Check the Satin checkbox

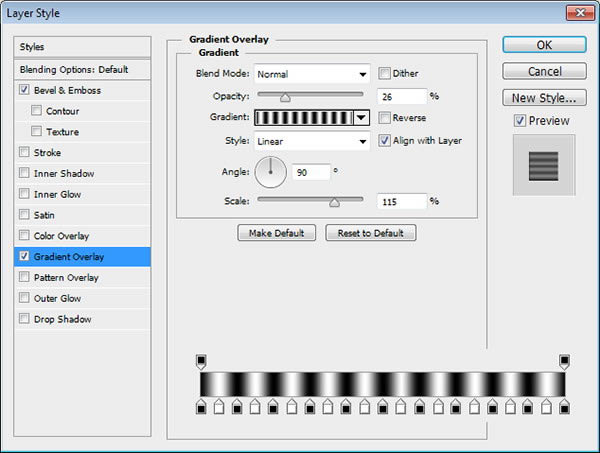pyautogui.click(x=24, y=214)
